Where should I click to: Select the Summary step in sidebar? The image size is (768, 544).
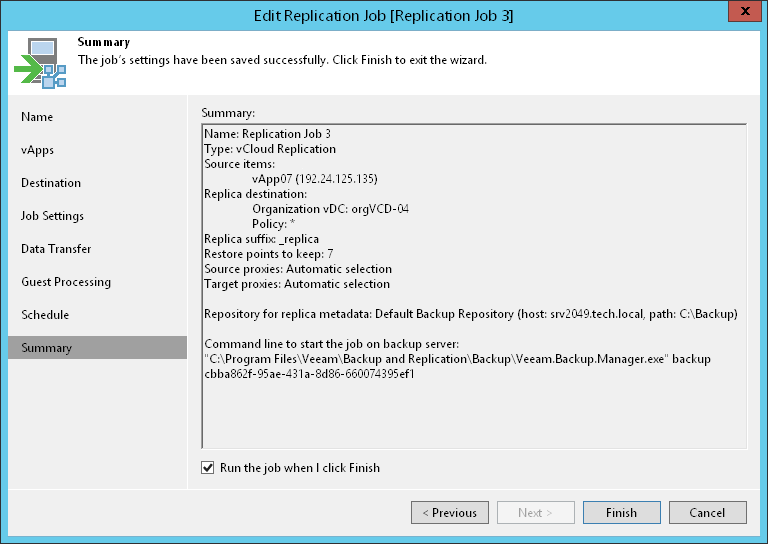click(x=47, y=348)
